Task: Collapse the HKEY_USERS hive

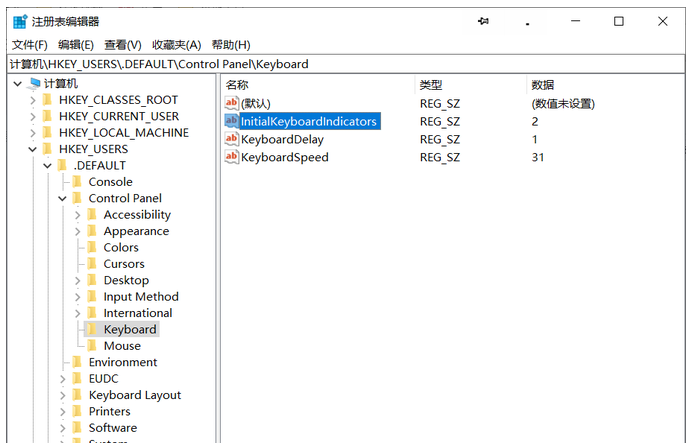Action: [33, 149]
